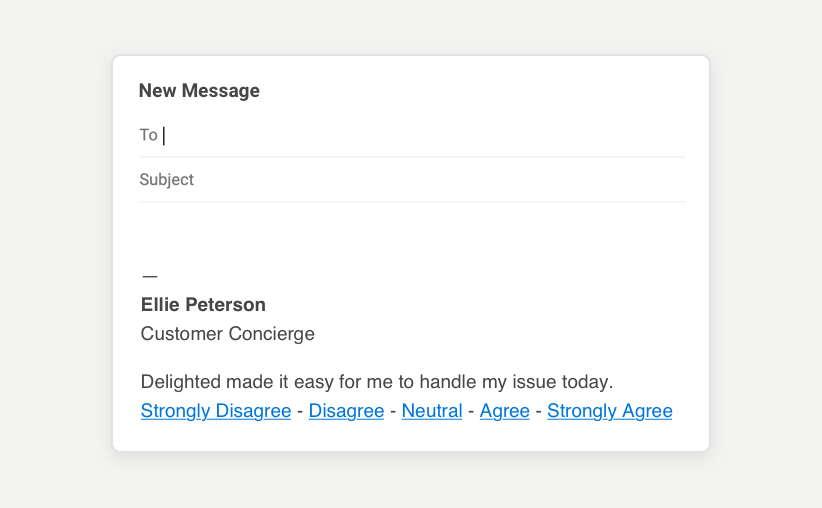
Task: Choose the Disagree survey link
Action: (x=346, y=411)
